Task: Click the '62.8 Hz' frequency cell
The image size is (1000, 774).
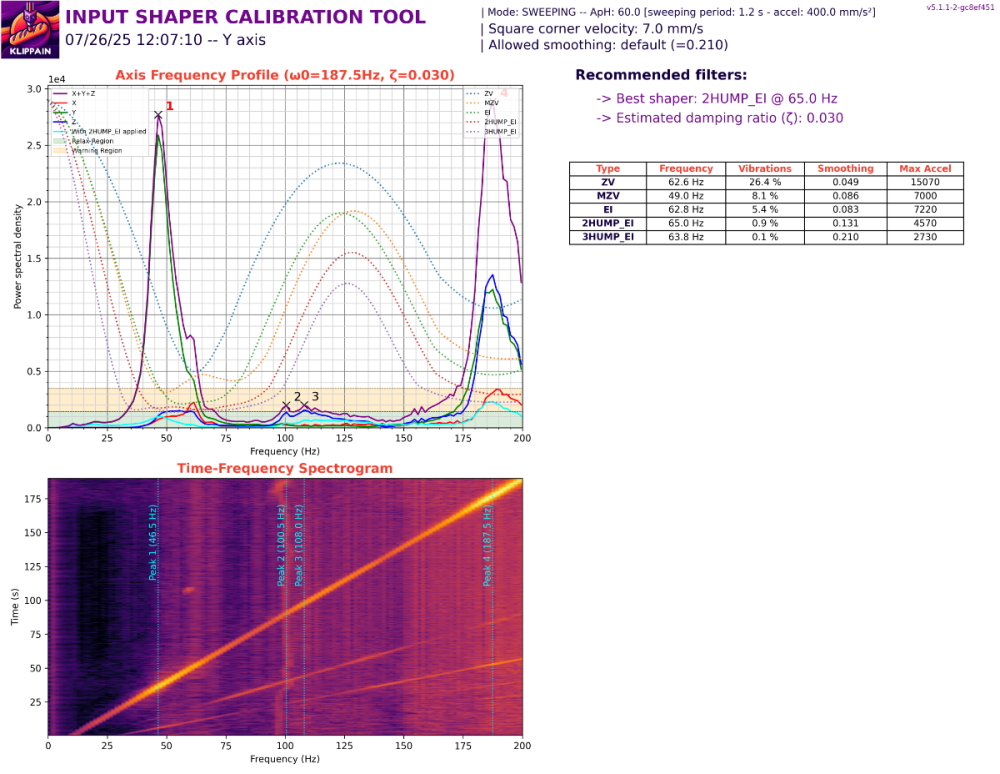Action: (686, 209)
